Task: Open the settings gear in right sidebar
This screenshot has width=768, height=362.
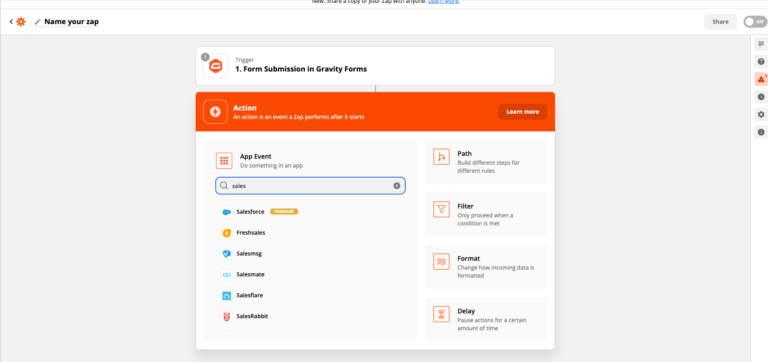Action: pyautogui.click(x=761, y=114)
